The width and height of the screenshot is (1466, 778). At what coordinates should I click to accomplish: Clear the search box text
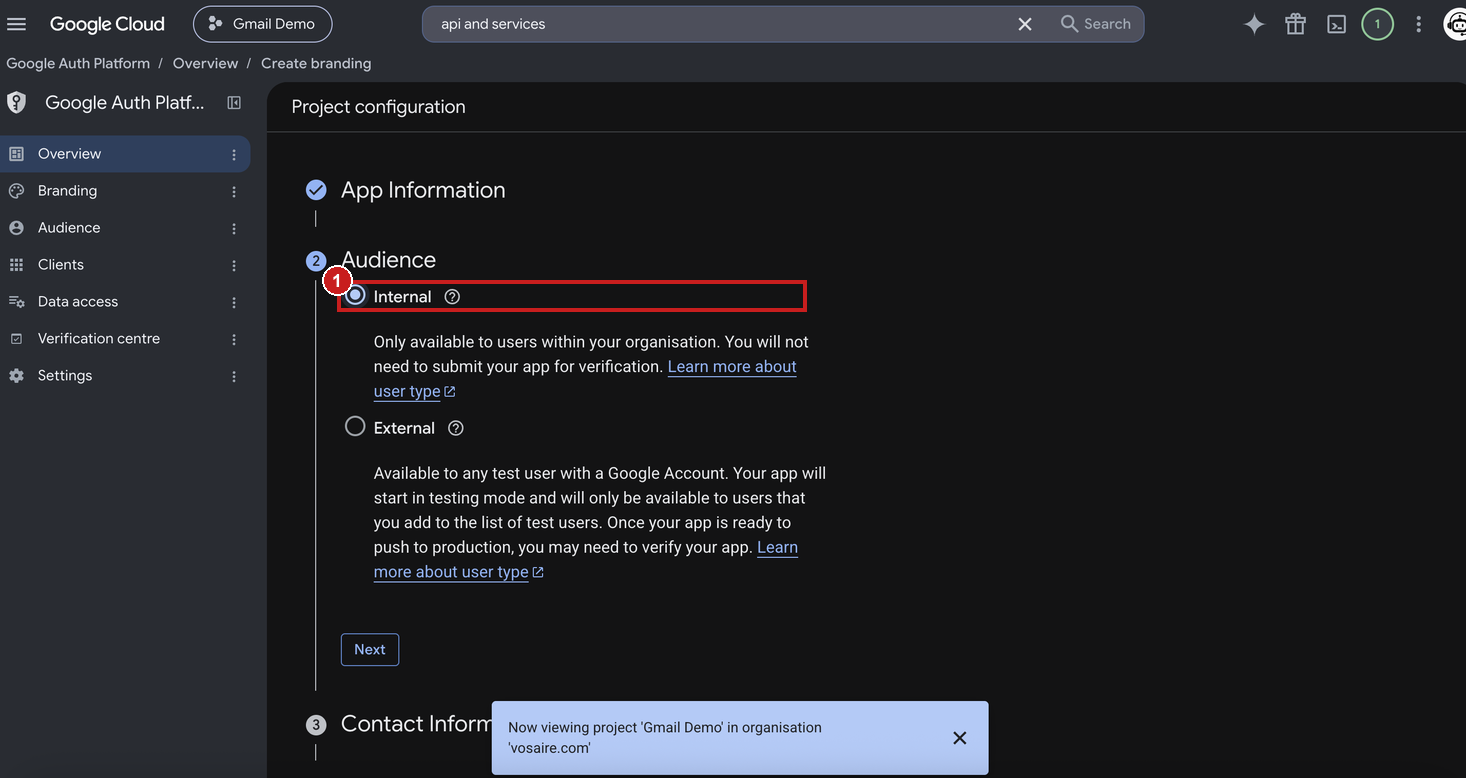point(1025,24)
